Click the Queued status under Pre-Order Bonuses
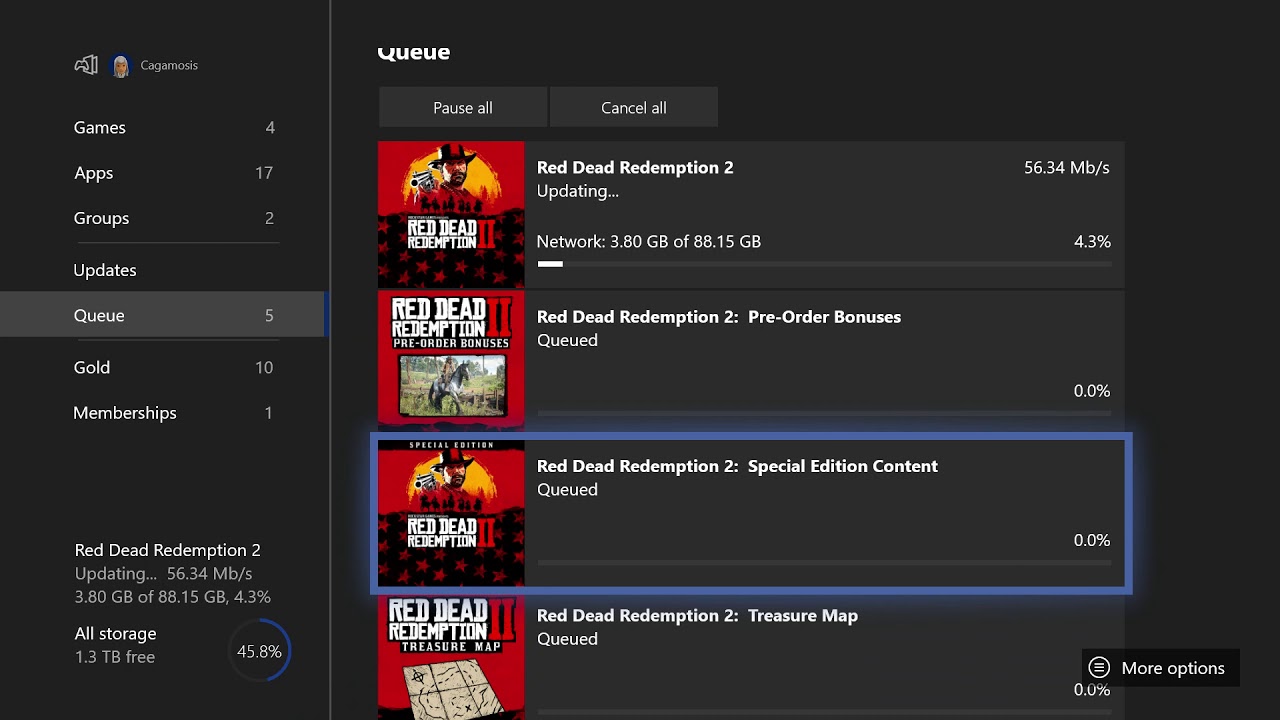The image size is (1280, 720). coord(567,340)
